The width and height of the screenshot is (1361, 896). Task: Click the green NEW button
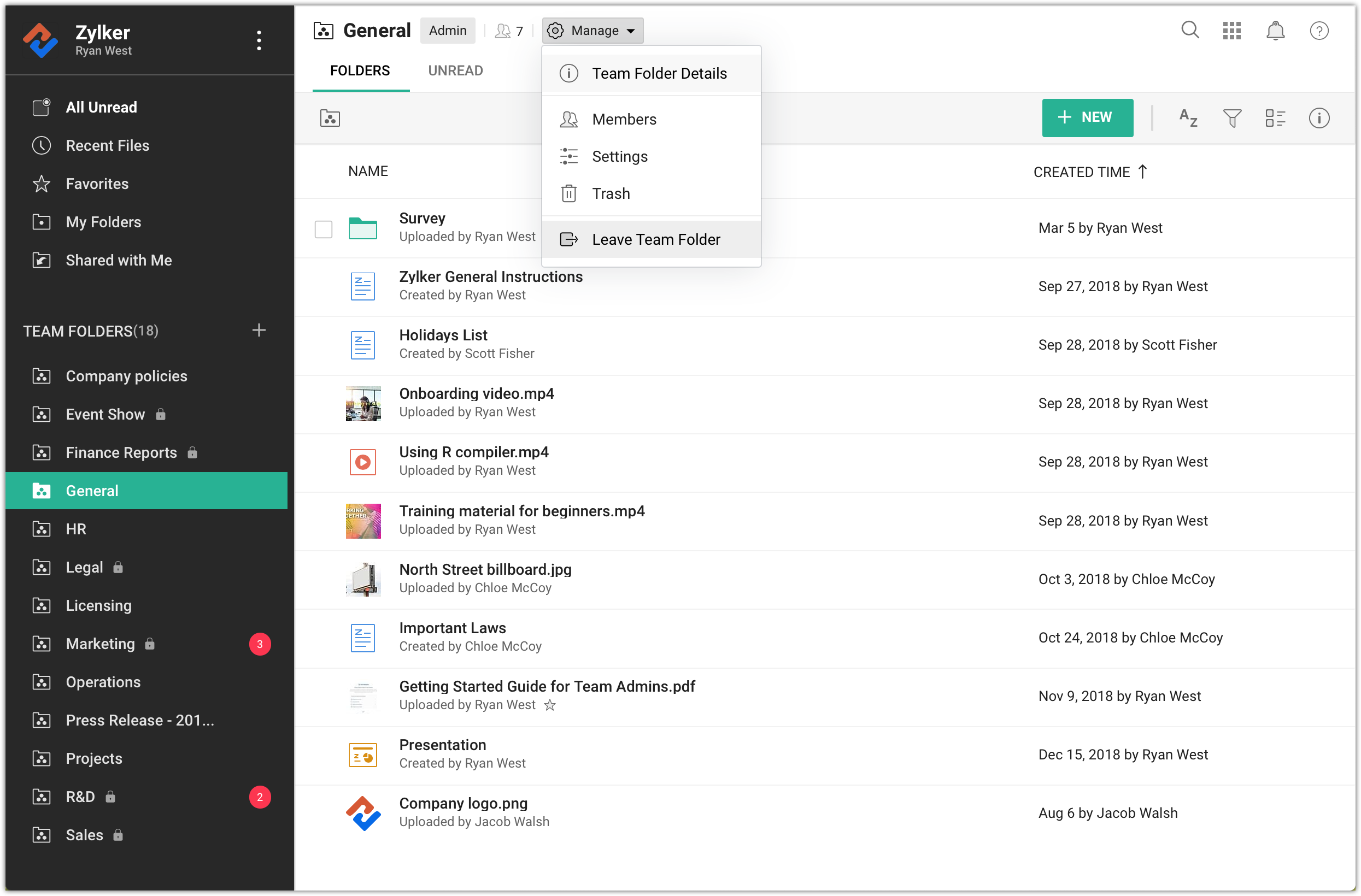(1087, 117)
